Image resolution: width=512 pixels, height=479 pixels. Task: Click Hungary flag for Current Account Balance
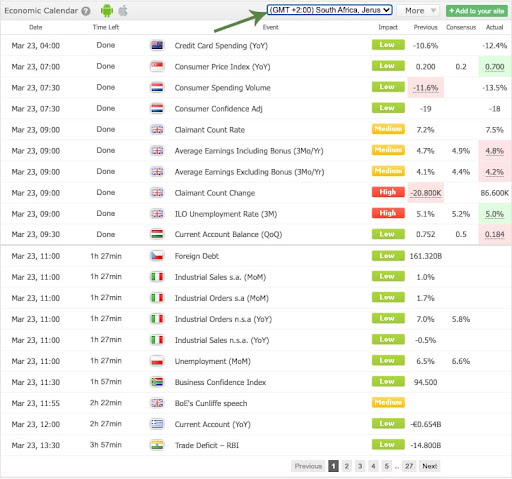[157, 234]
